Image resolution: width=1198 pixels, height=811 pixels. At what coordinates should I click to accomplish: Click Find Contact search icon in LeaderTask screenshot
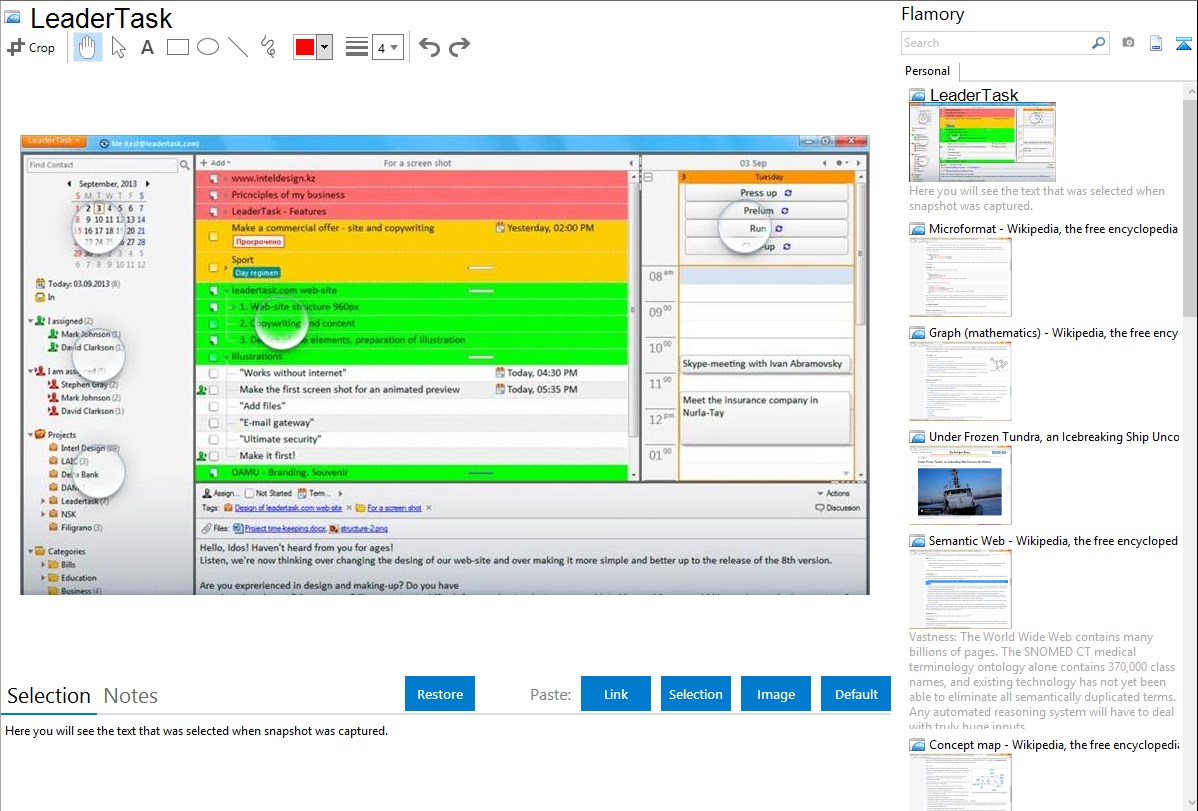pyautogui.click(x=184, y=164)
